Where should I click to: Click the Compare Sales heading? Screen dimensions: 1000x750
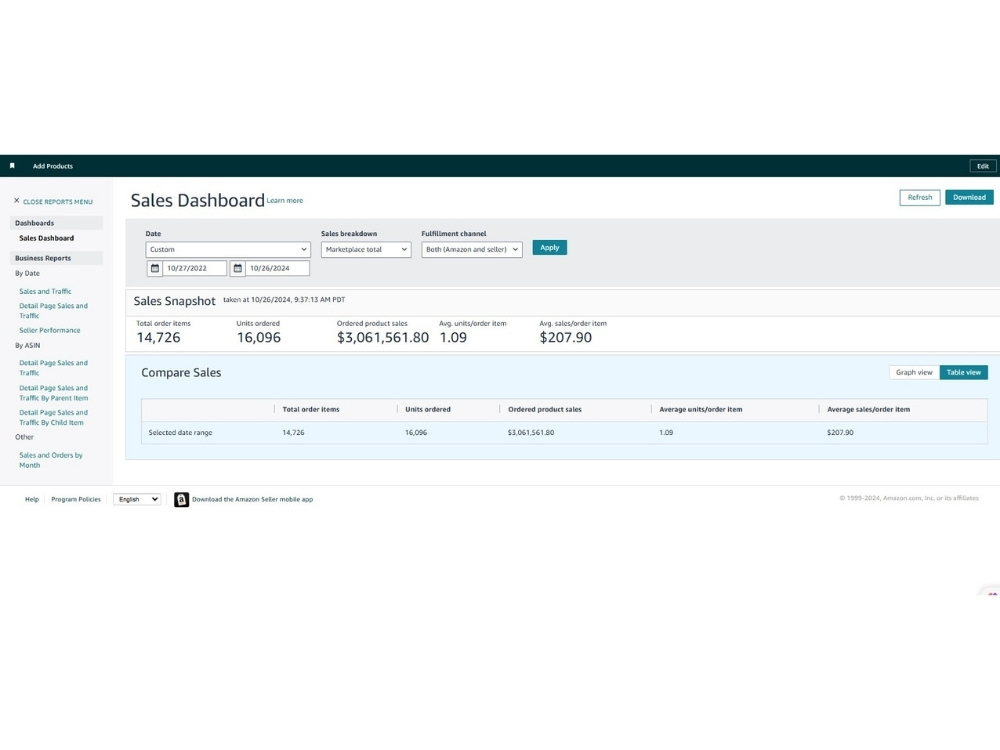pos(181,372)
